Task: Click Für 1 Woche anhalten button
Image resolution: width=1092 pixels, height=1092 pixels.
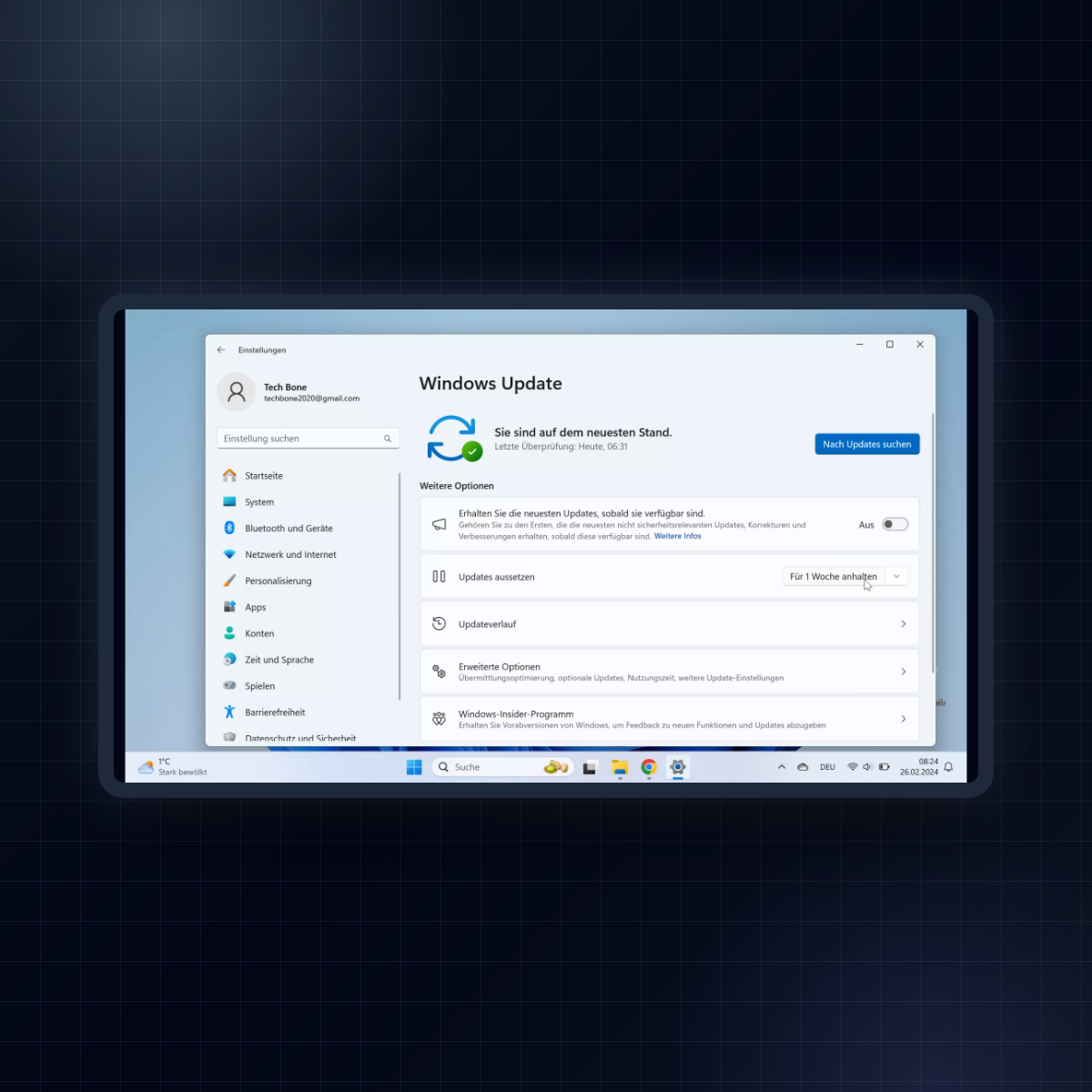Action: [x=834, y=577]
